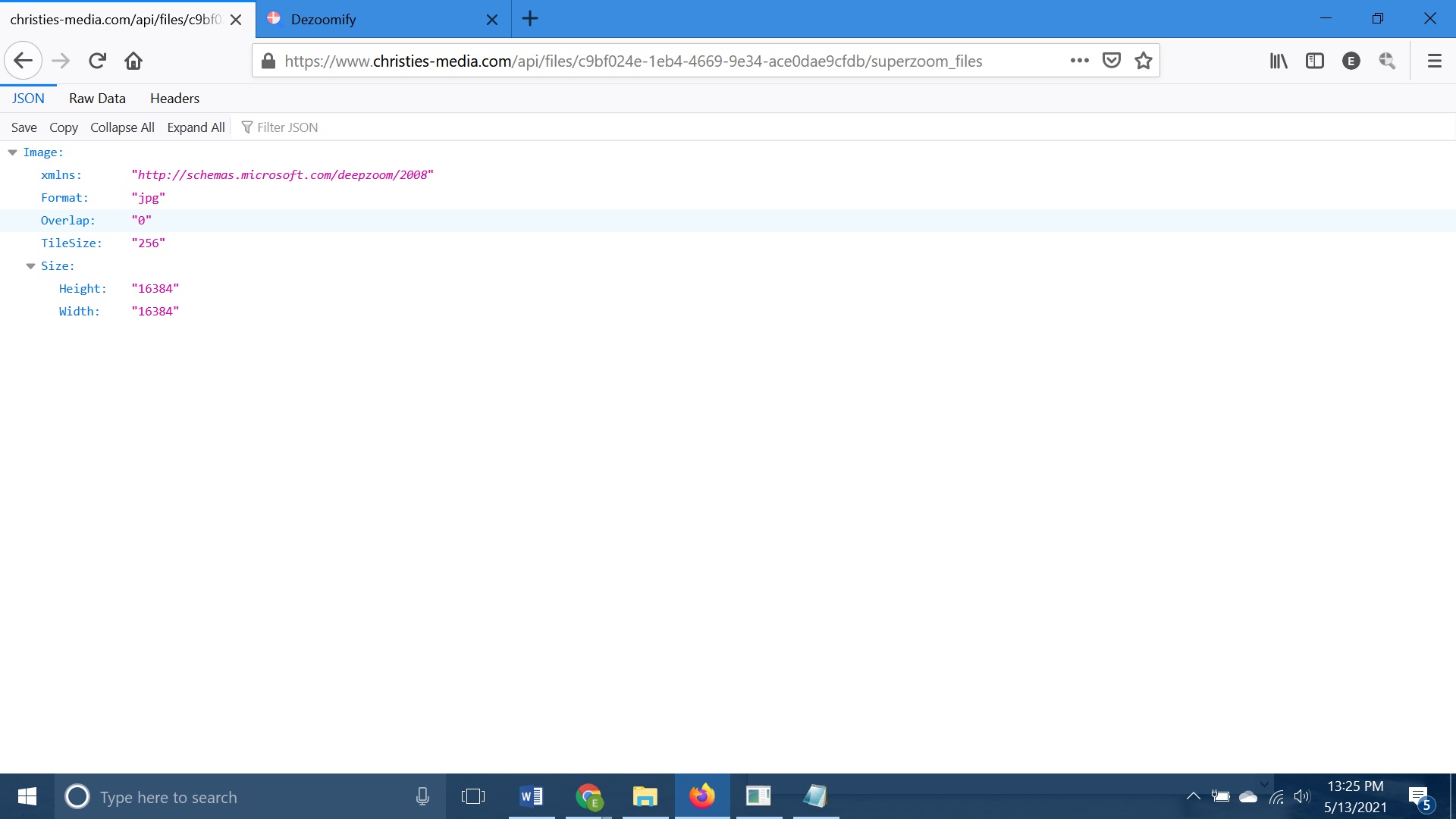1456x819 pixels.
Task: Open the Firefox library panel
Action: click(x=1278, y=61)
